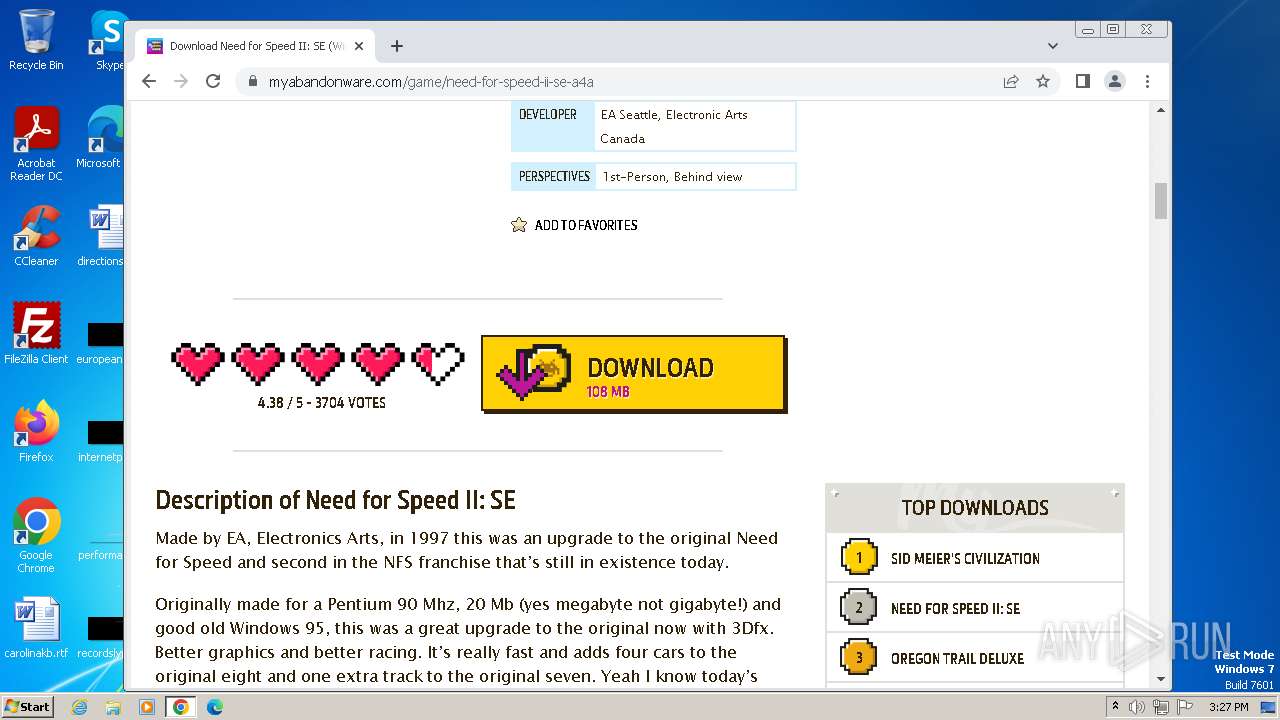Screen dimensions: 1280x720
Task: Open Firefox desktop icon
Action: [36, 431]
